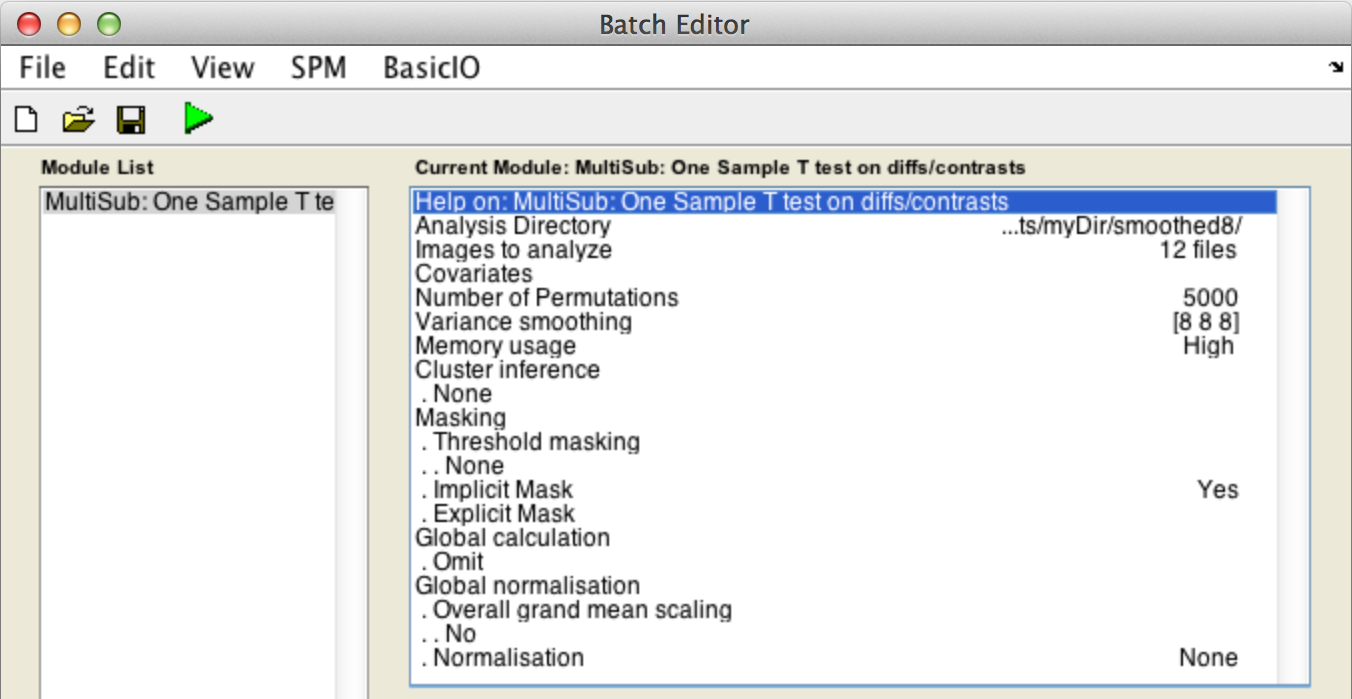Image resolution: width=1352 pixels, height=699 pixels.
Task: Select the Implicit Mask item
Action: tap(845, 490)
